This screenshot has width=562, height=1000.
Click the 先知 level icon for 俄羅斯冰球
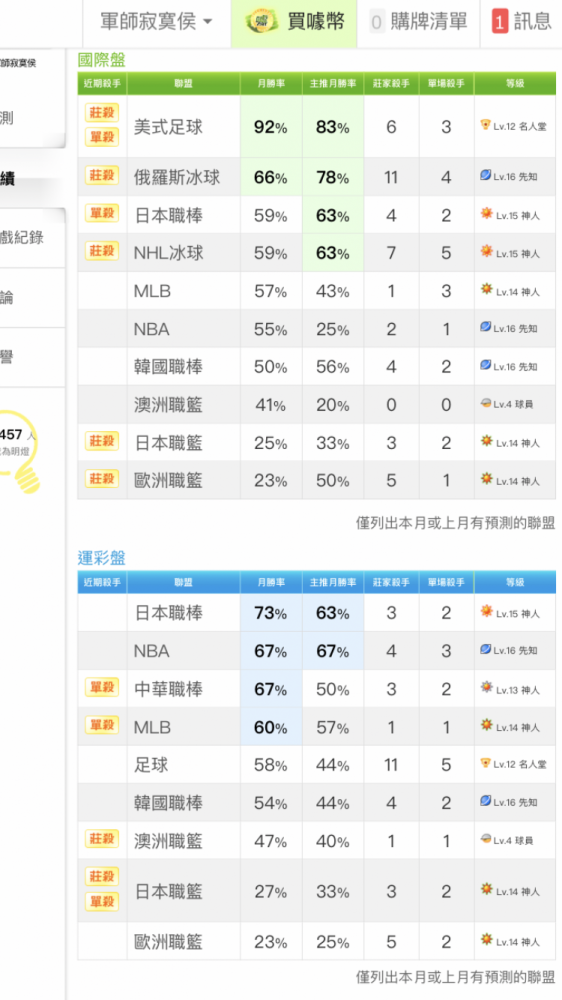pos(485,176)
